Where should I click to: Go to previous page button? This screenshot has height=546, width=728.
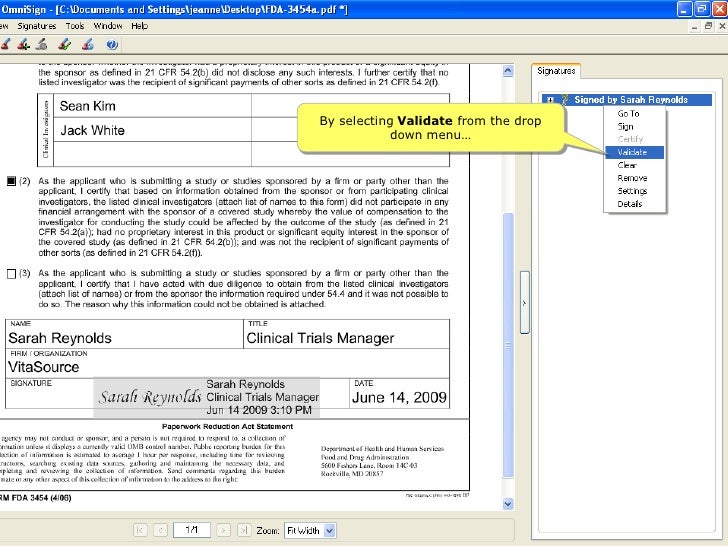click(160, 530)
